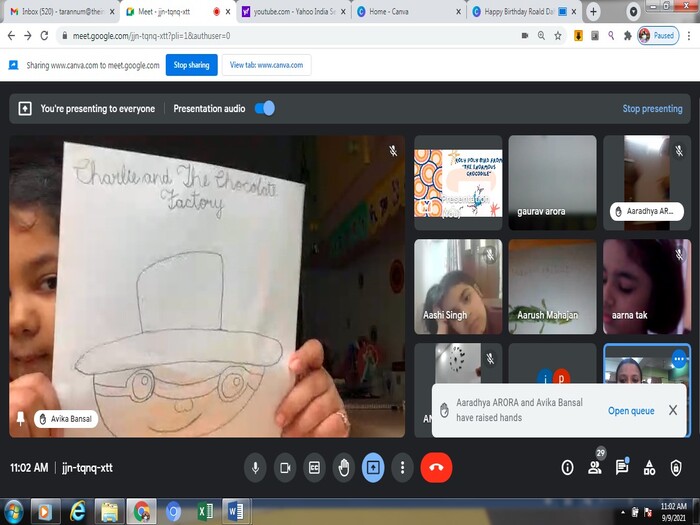
Task: Click the meet.google.com address bar
Action: (290, 36)
